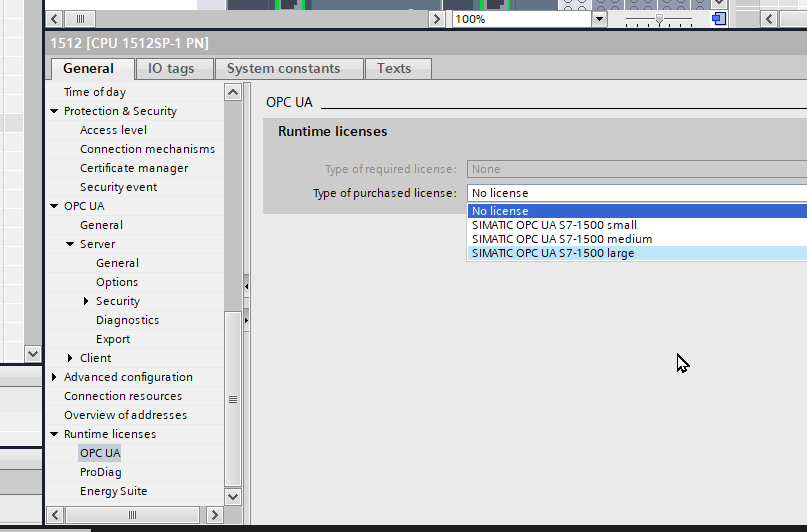Click the navigation tree vertical scrollbar thumb

tap(233, 399)
